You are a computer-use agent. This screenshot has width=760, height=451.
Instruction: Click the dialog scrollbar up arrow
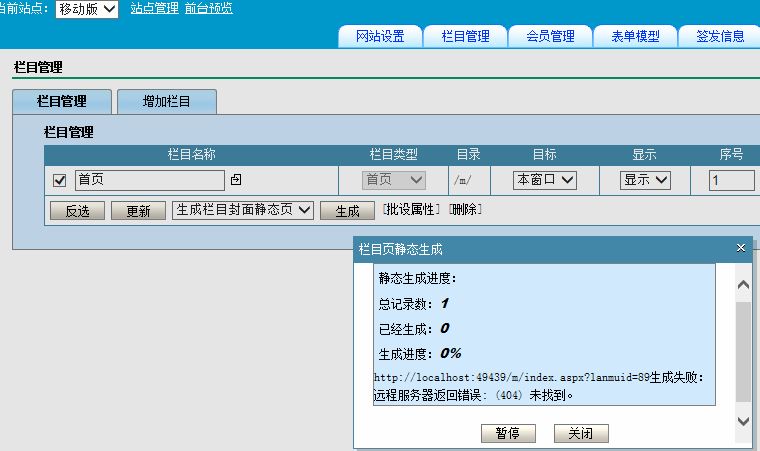click(743, 285)
